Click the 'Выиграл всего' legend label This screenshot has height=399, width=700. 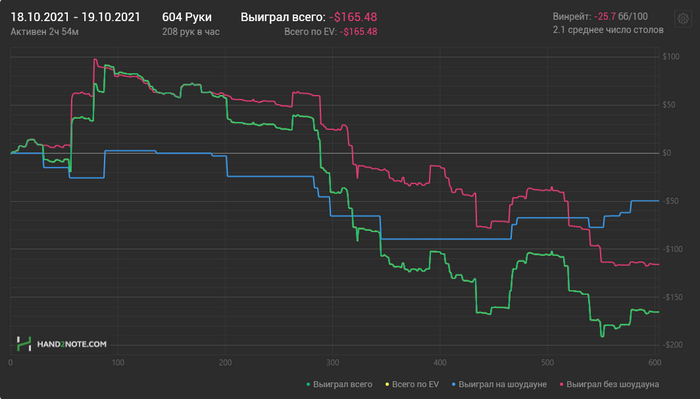pos(342,384)
